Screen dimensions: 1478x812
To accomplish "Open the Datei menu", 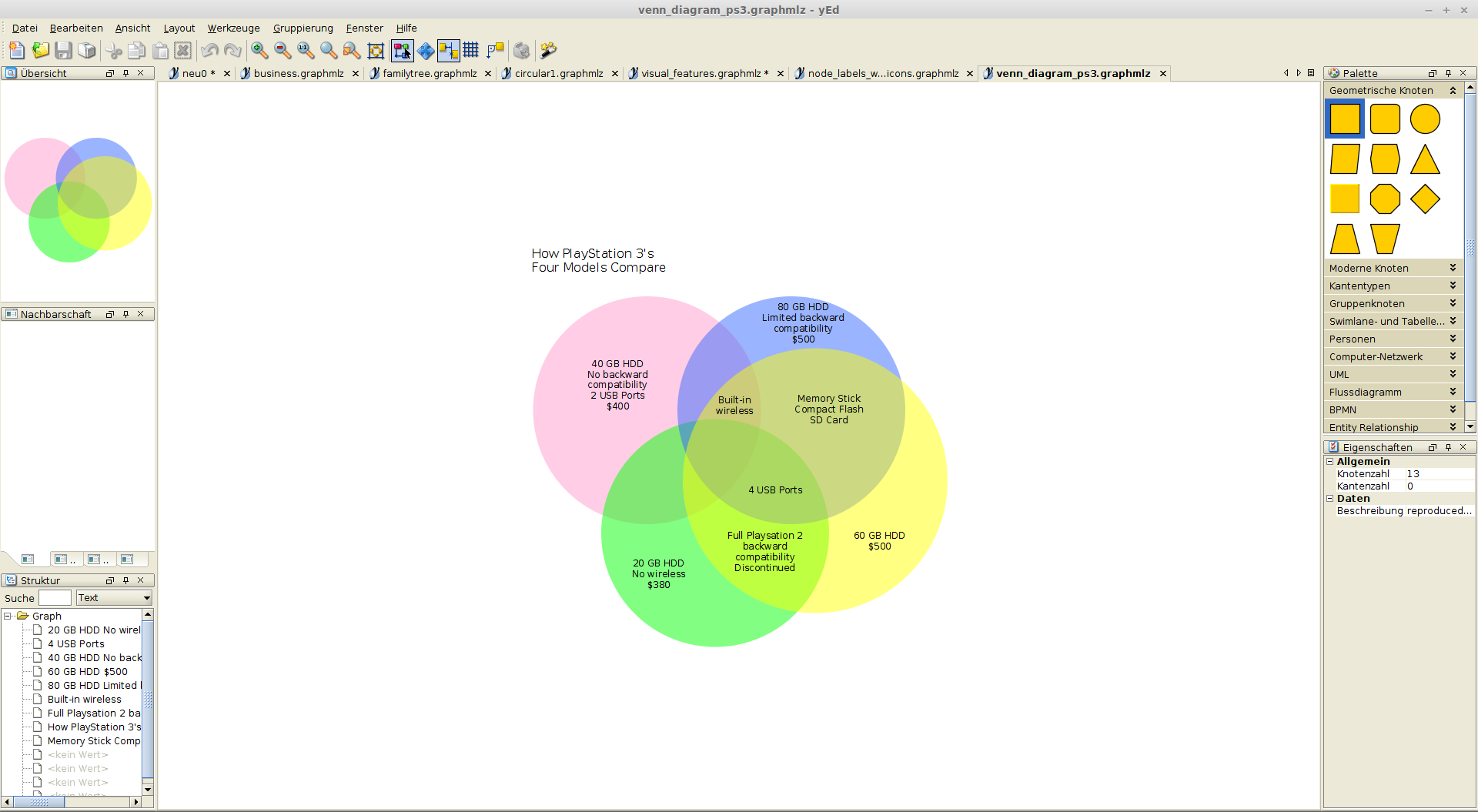I will tap(25, 28).
